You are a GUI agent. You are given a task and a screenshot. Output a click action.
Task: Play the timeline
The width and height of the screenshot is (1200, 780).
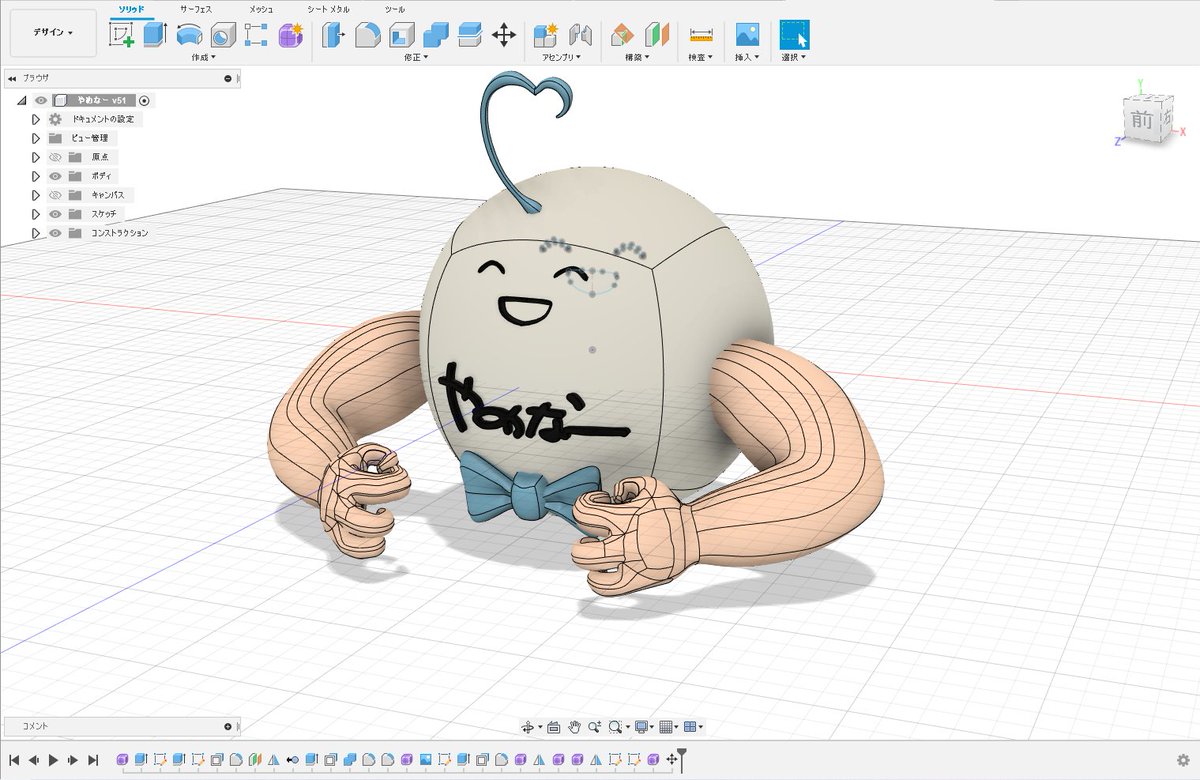pyautogui.click(x=54, y=760)
